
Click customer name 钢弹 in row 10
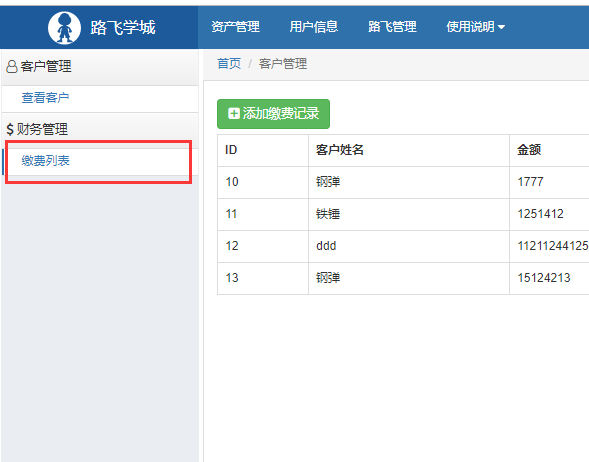[328, 182]
